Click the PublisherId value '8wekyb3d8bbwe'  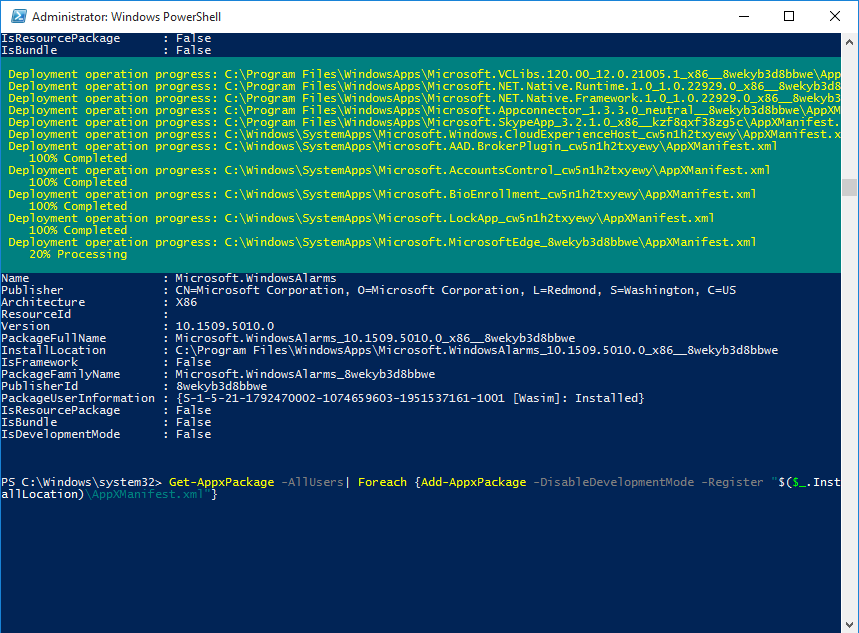(221, 387)
